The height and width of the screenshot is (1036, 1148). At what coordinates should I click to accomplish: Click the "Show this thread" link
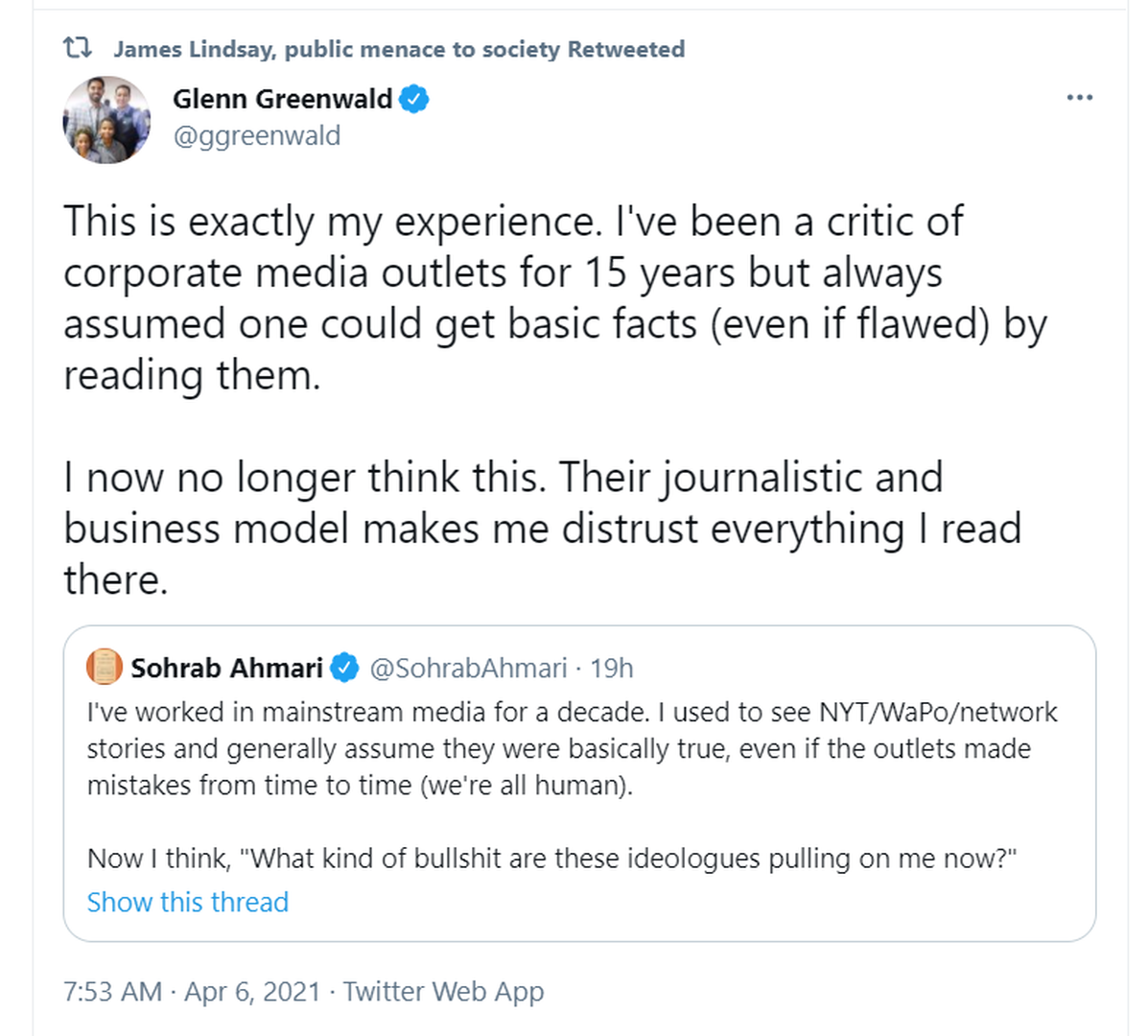tap(188, 902)
